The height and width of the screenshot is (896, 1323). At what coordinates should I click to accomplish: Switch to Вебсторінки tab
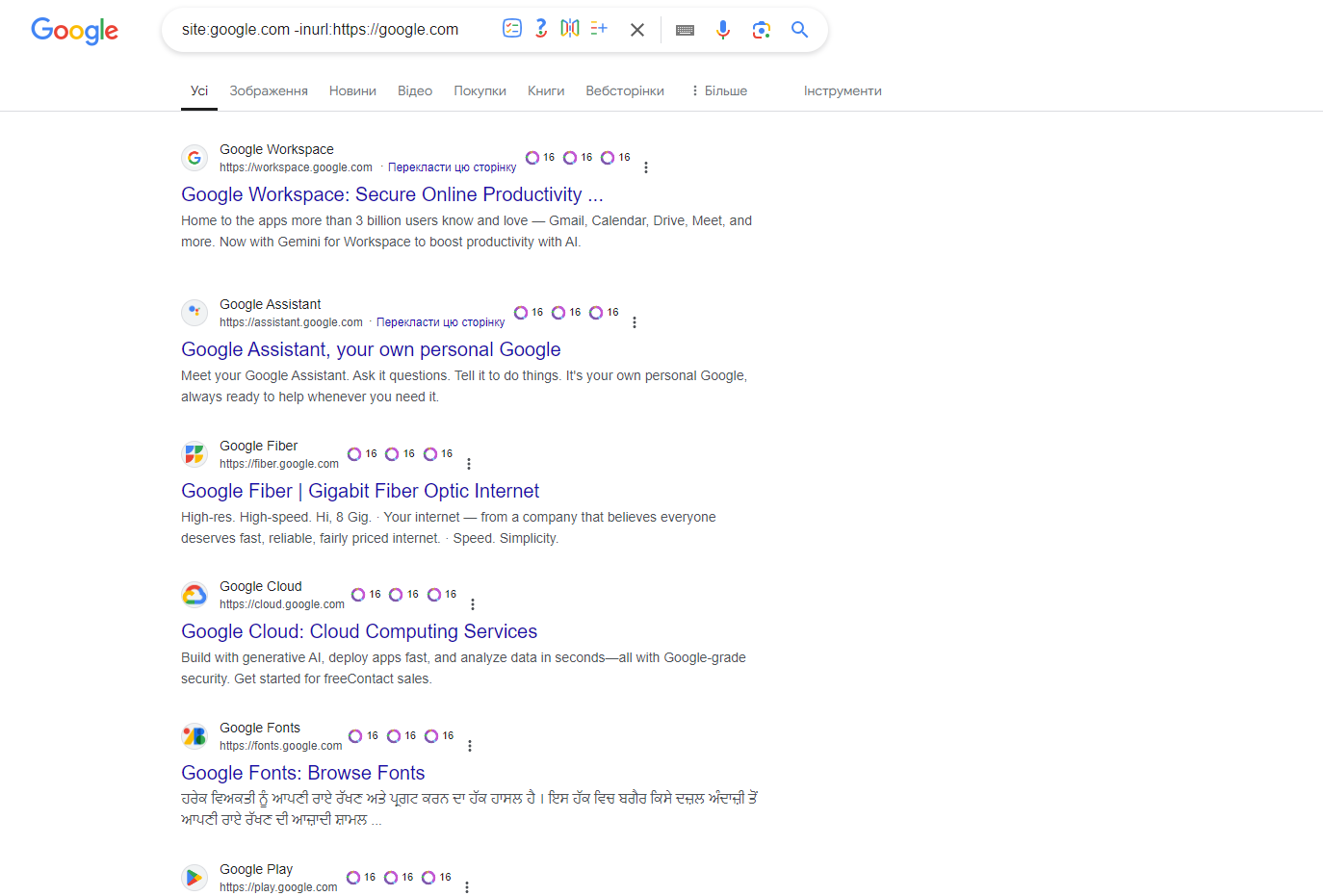click(625, 90)
